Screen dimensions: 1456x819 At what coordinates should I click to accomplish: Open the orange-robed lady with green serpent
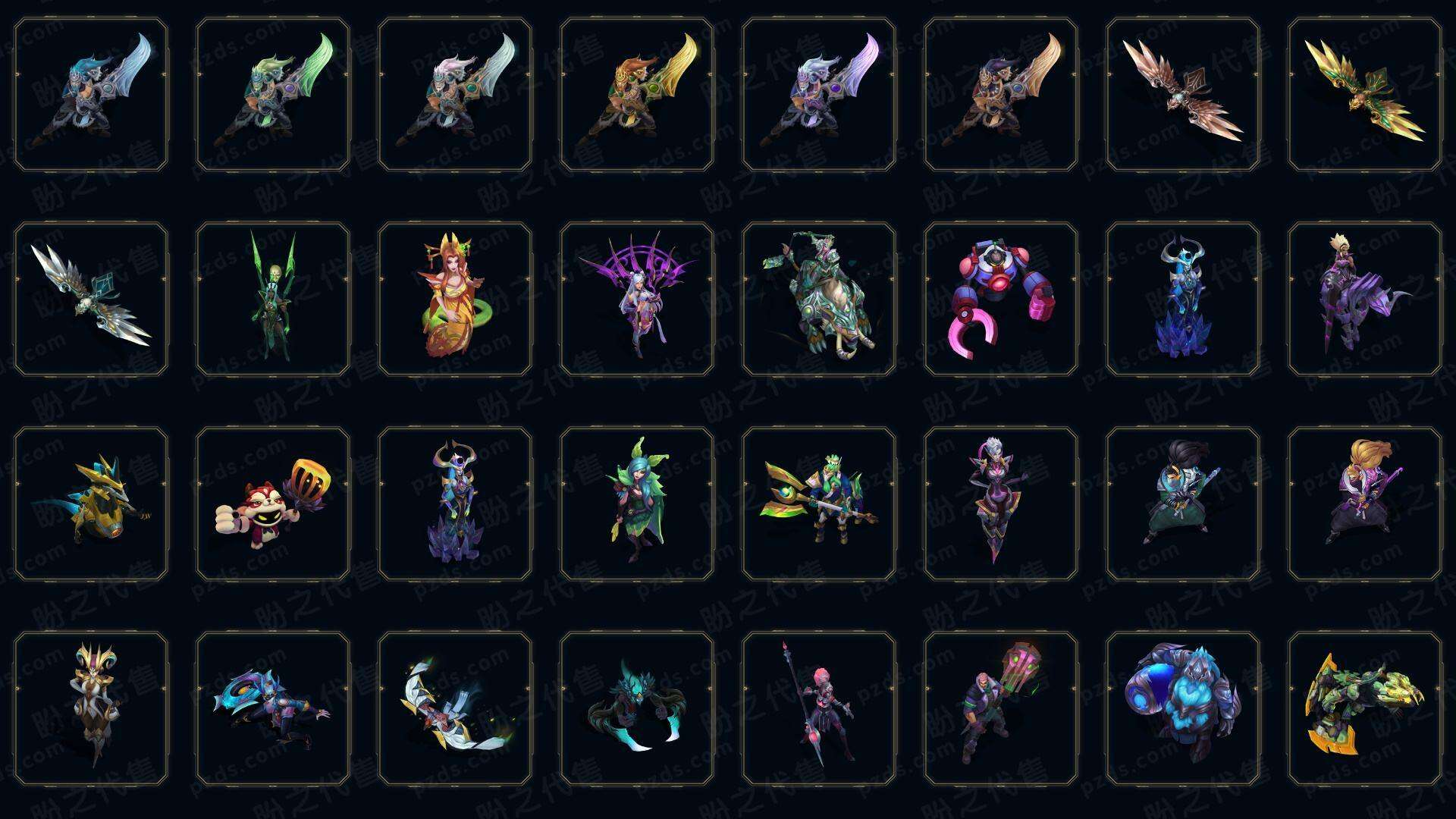point(455,299)
